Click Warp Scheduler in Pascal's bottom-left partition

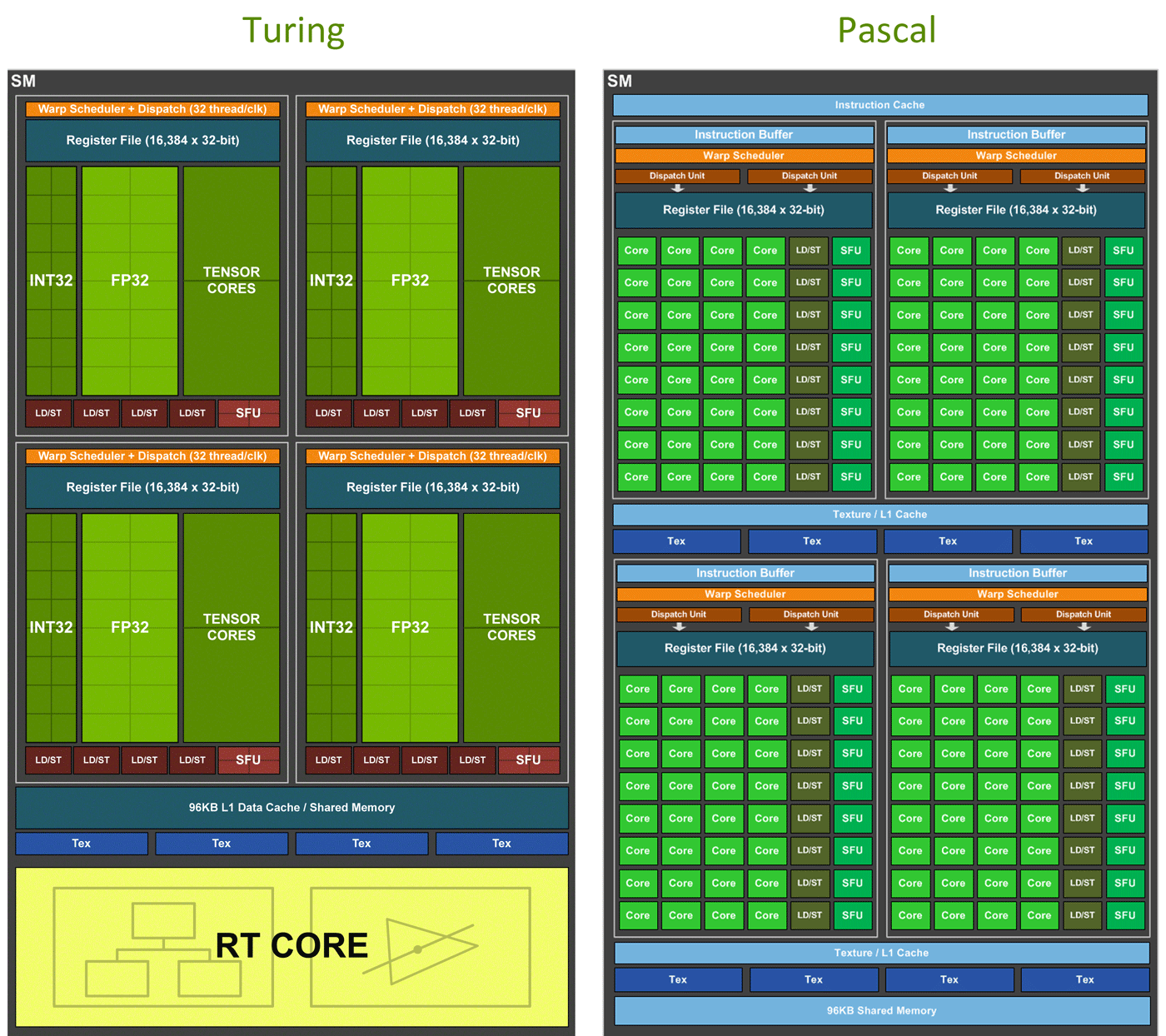point(745,594)
